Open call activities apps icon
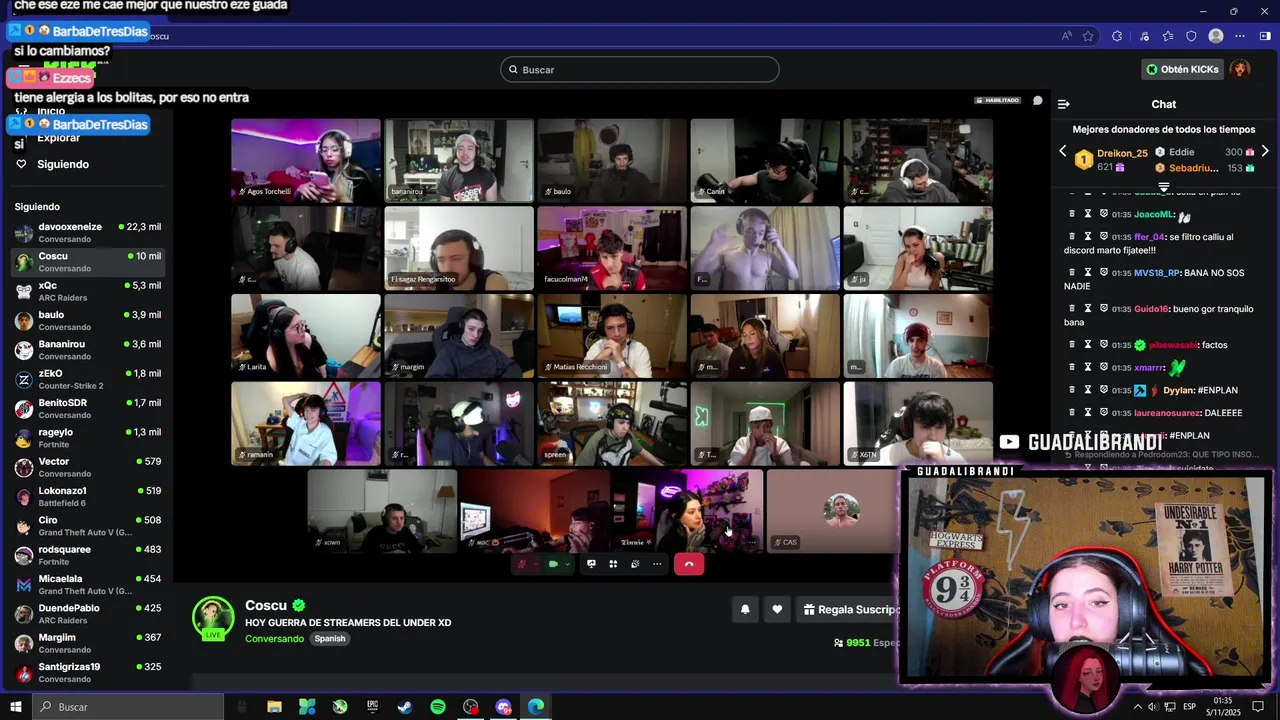Screen dimensions: 1280x720 613,564
